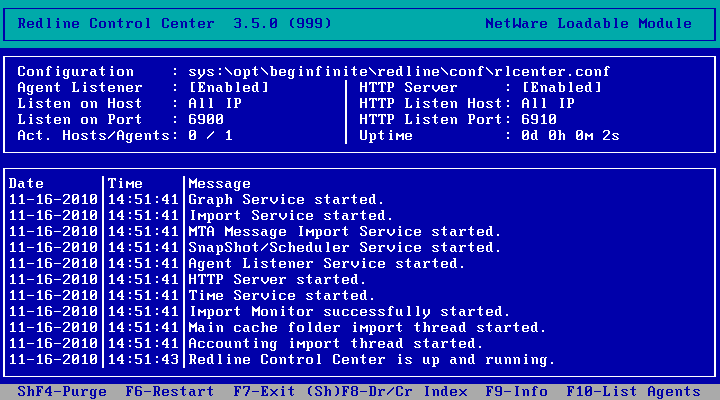Click the NetWare Loadable Module header text
720x400 pixels.
pyautogui.click(x=588, y=23)
